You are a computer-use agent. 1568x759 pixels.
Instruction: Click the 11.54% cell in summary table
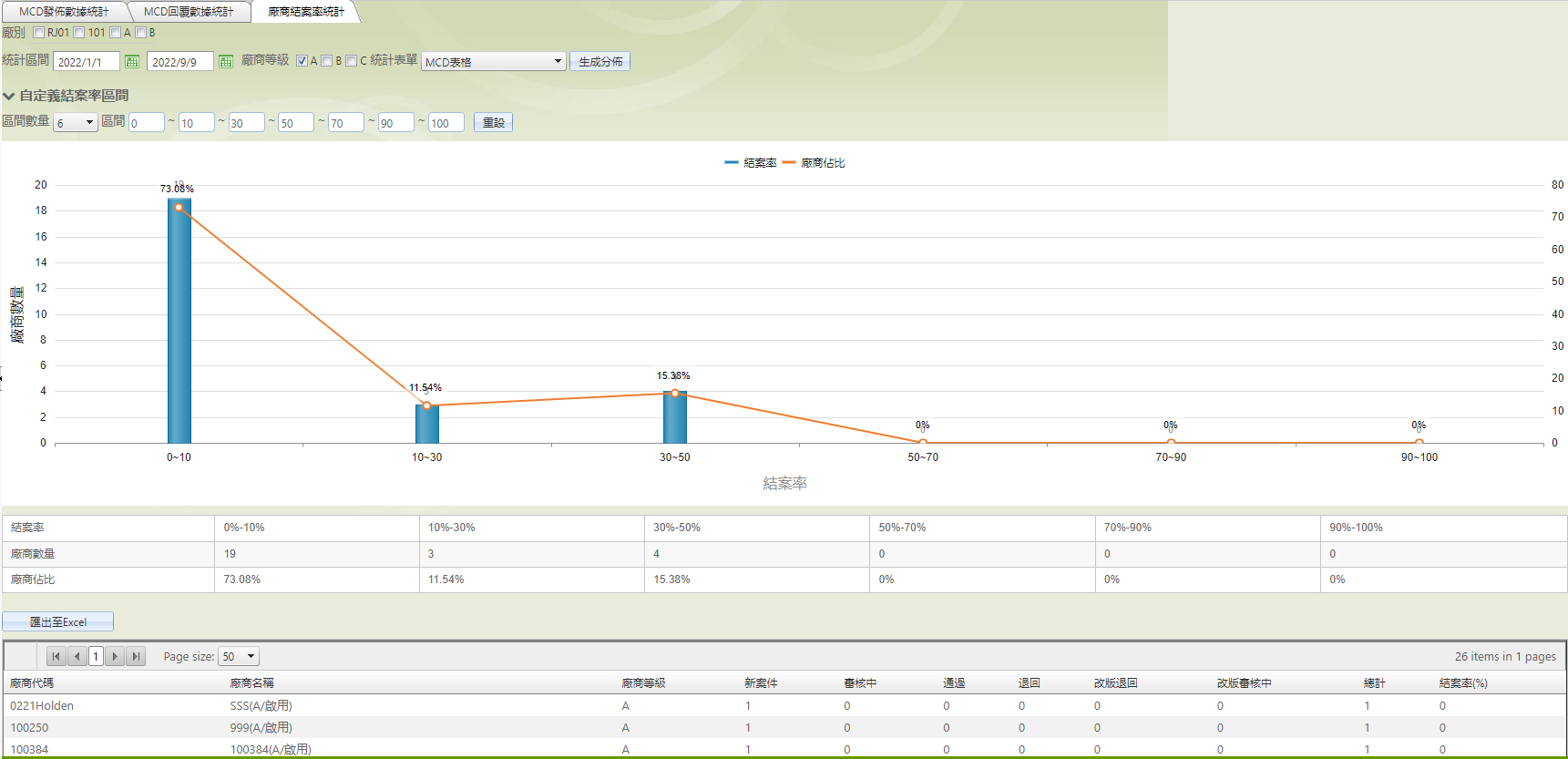tap(532, 580)
